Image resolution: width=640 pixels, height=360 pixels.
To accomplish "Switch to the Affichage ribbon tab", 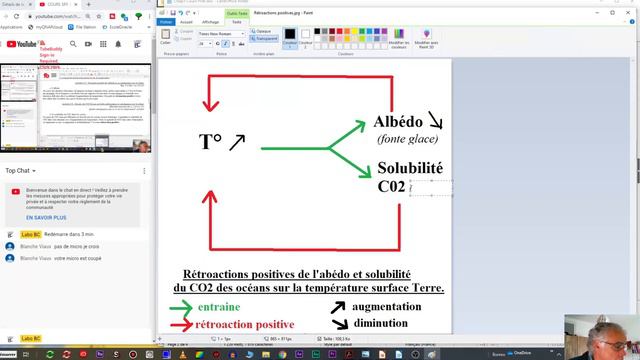I will pos(210,22).
